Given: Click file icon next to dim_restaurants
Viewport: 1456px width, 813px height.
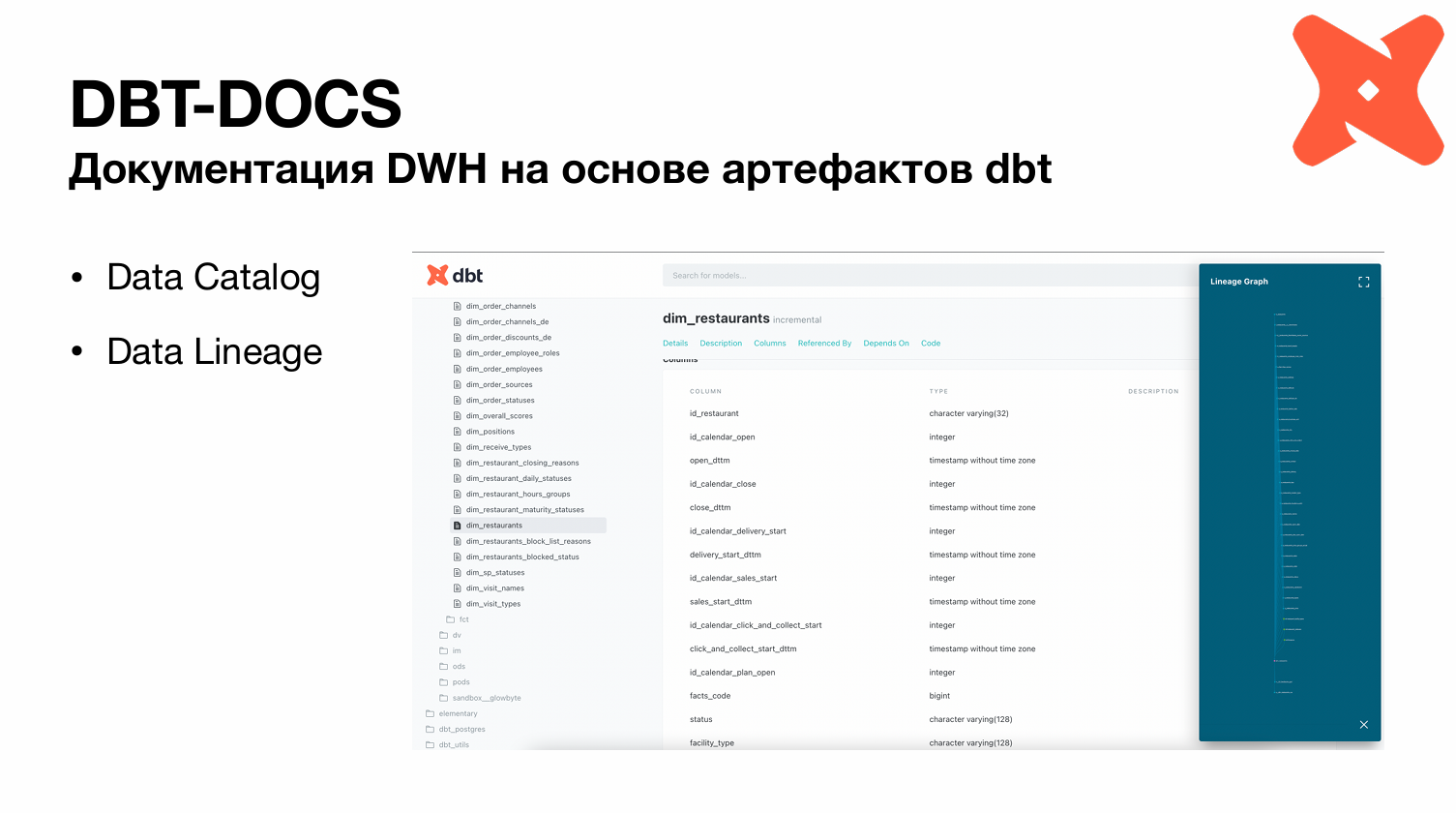Looking at the screenshot, I should (x=458, y=526).
